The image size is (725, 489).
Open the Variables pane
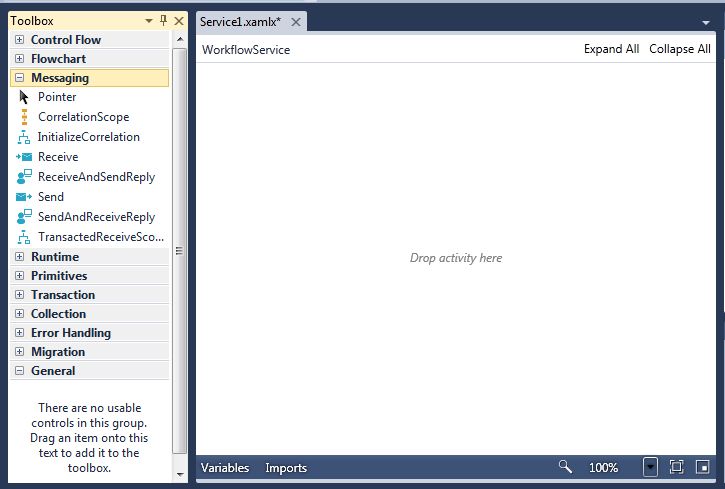click(x=225, y=468)
